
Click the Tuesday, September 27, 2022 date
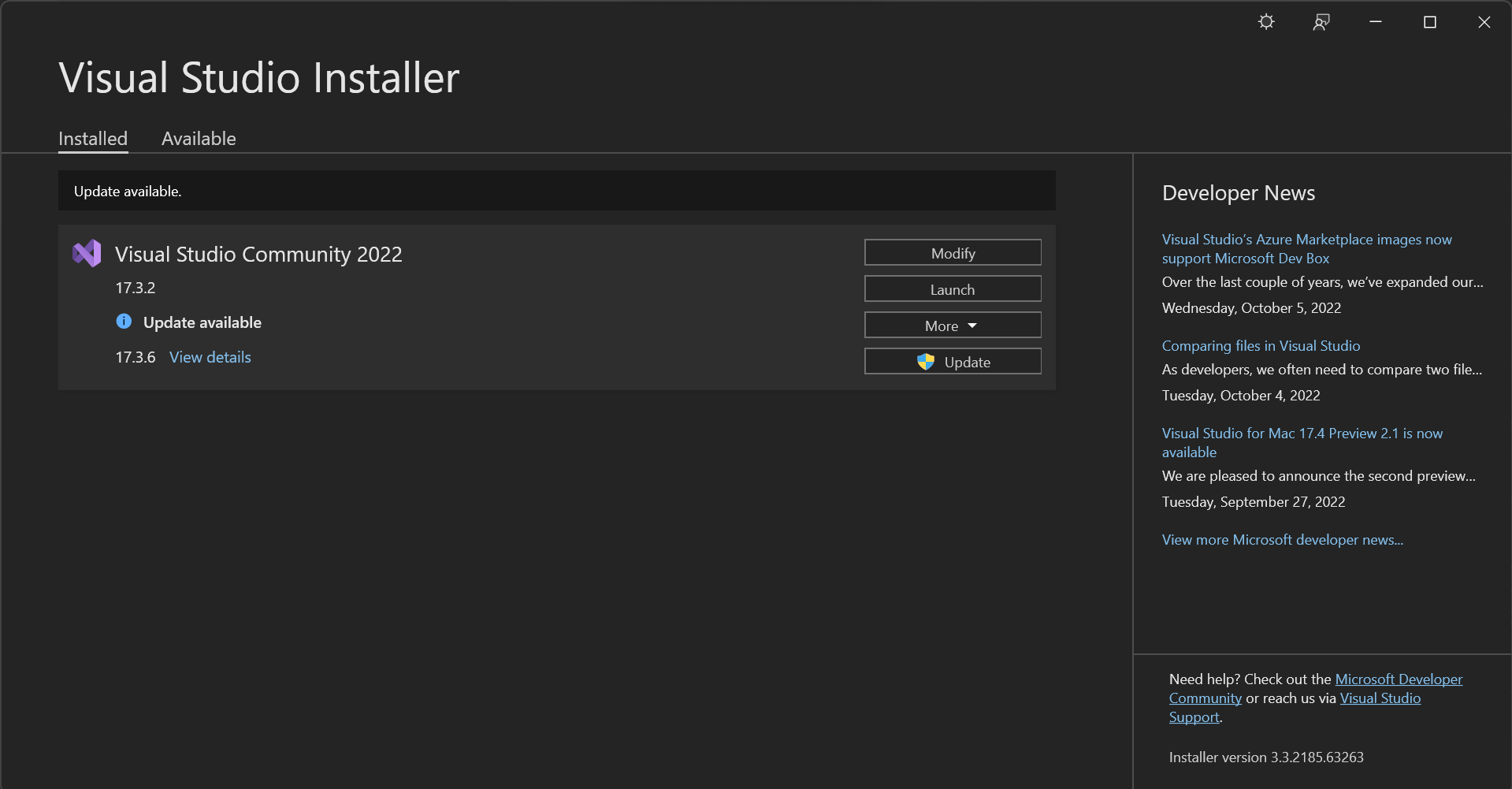click(1254, 502)
